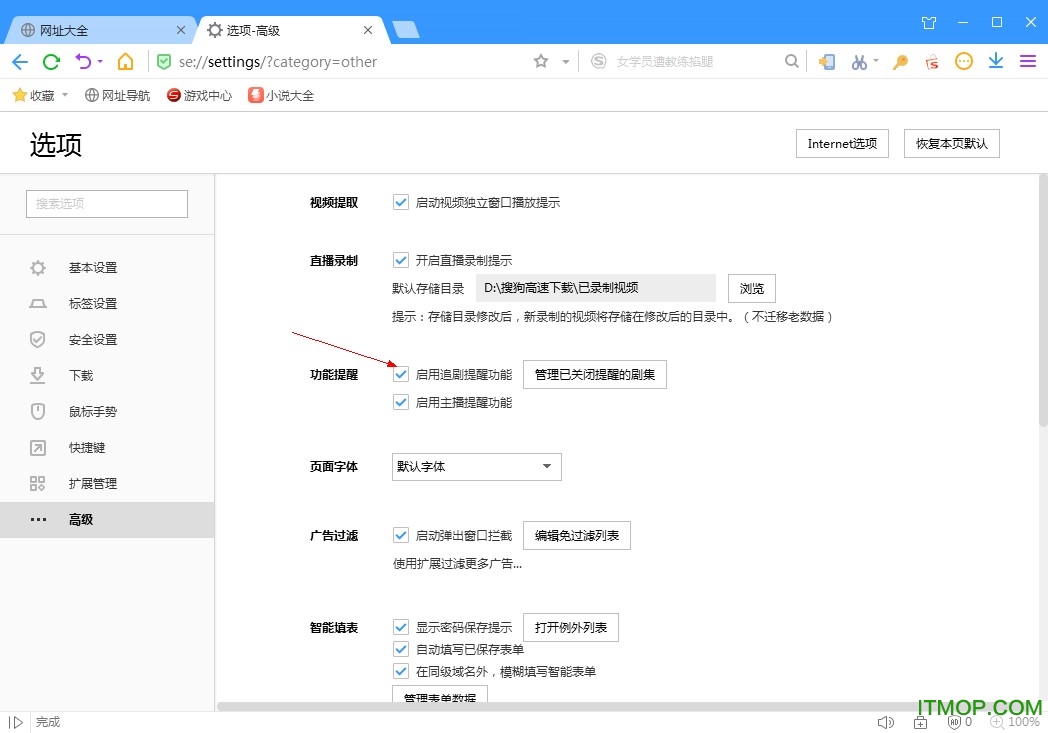Open the password manager key icon

[899, 61]
